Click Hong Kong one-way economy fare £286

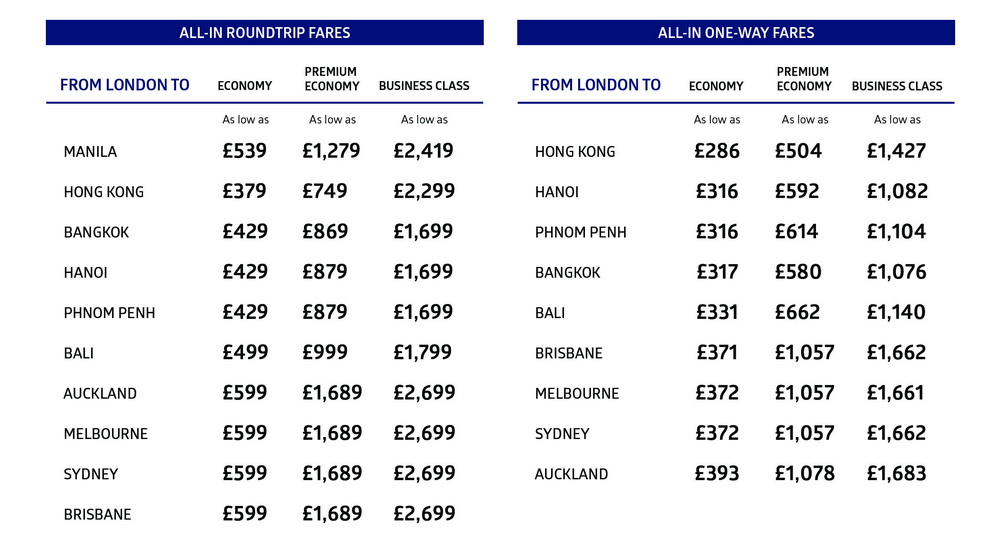click(717, 151)
